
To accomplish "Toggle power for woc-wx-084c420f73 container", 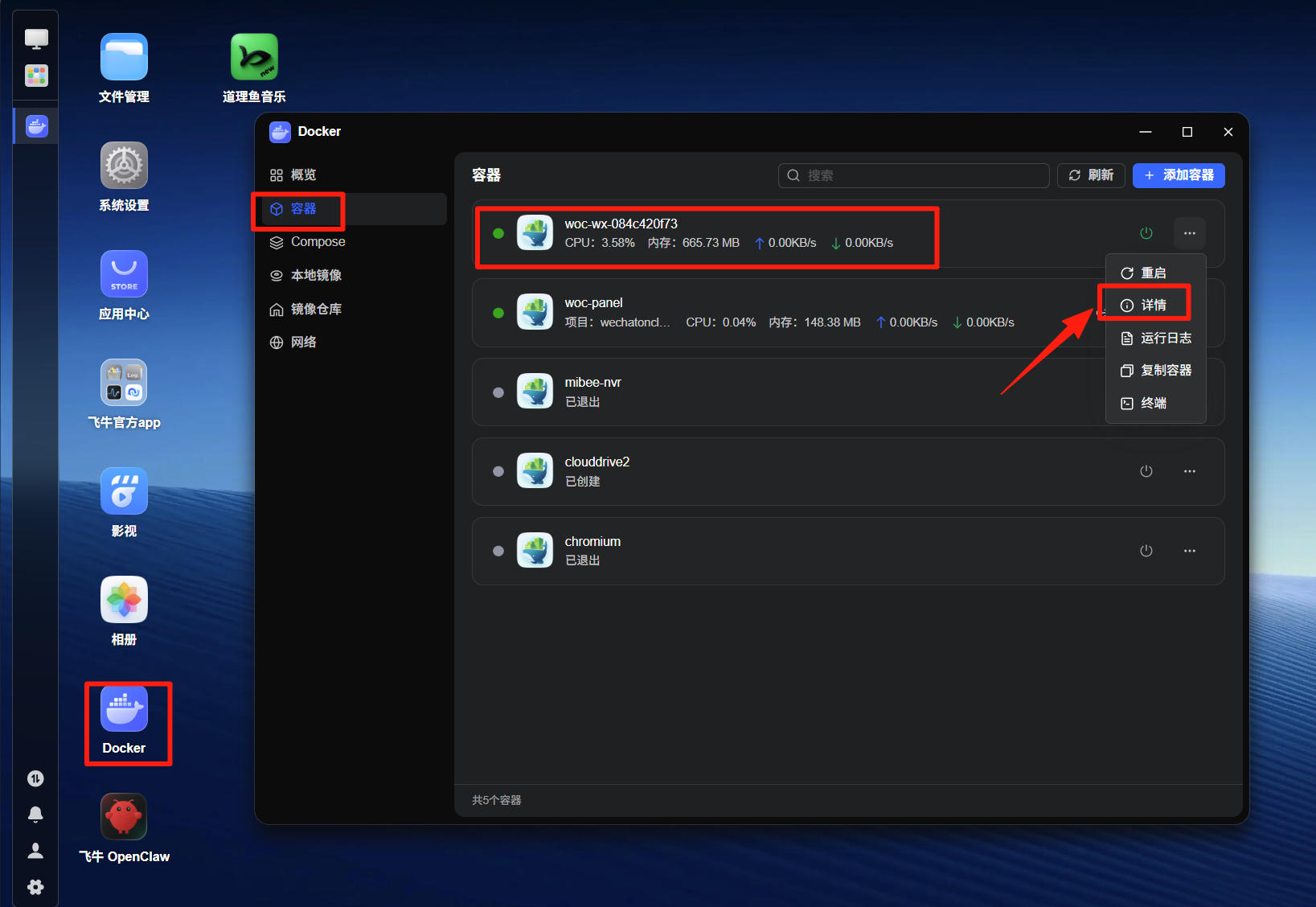I will pos(1146,233).
